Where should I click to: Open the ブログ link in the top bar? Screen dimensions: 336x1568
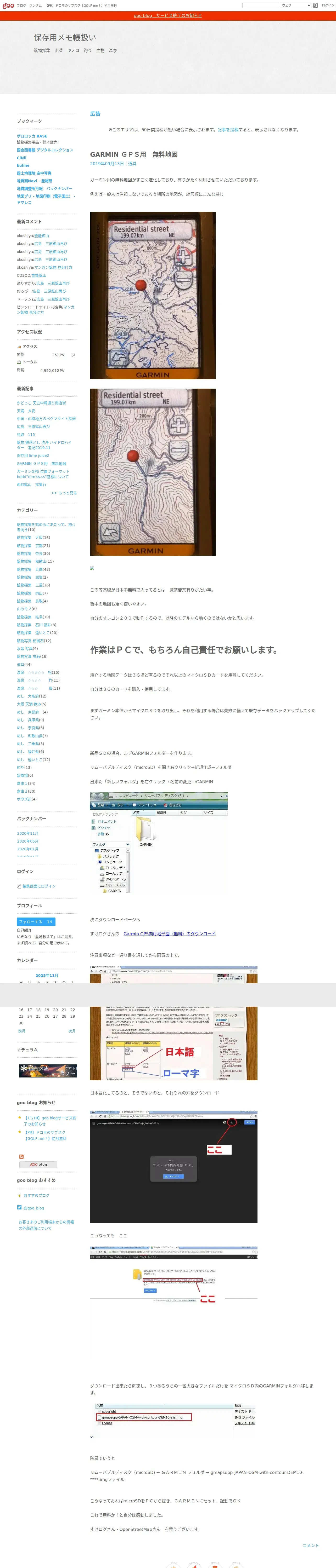pyautogui.click(x=21, y=5)
